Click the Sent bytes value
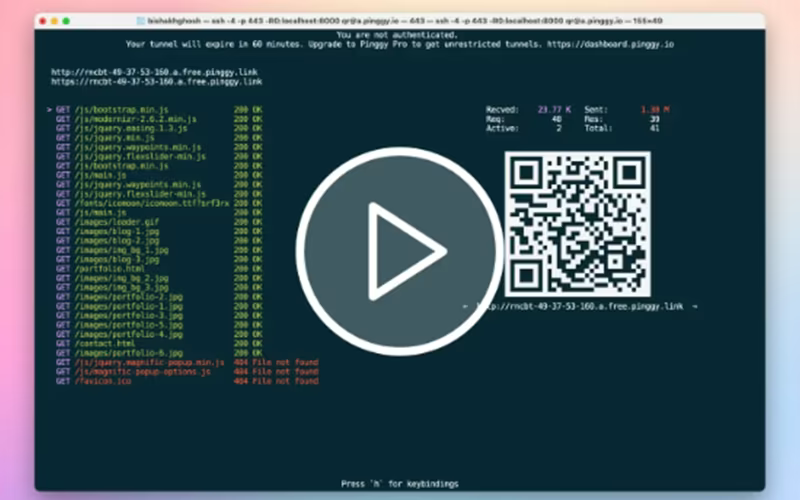Screen dimensions: 800x500 655,109
